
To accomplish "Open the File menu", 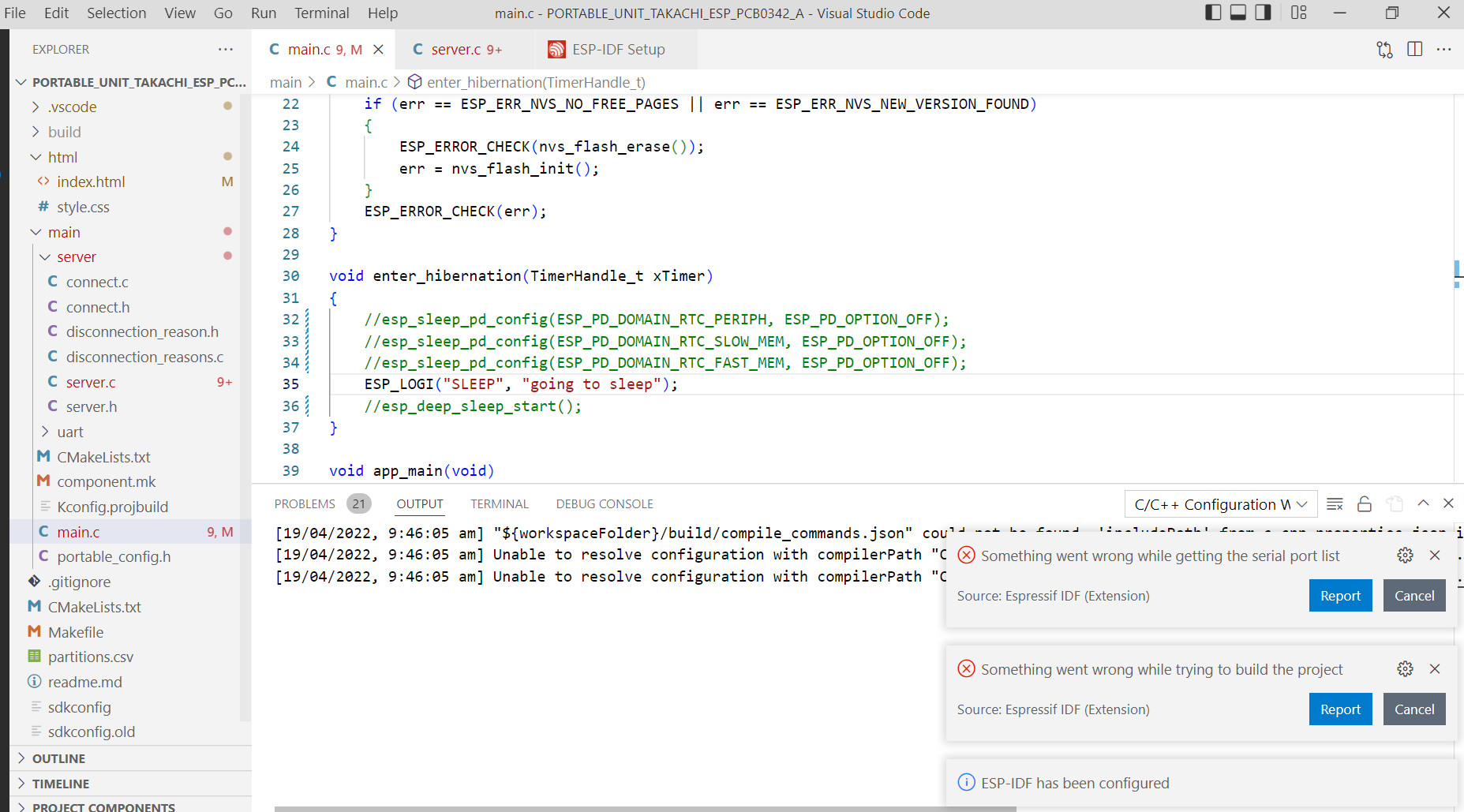I will click(14, 13).
